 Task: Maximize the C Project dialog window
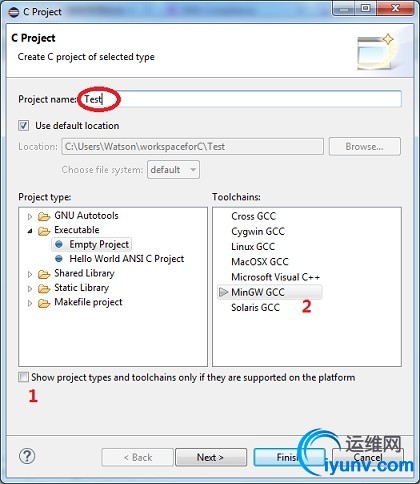(x=366, y=8)
